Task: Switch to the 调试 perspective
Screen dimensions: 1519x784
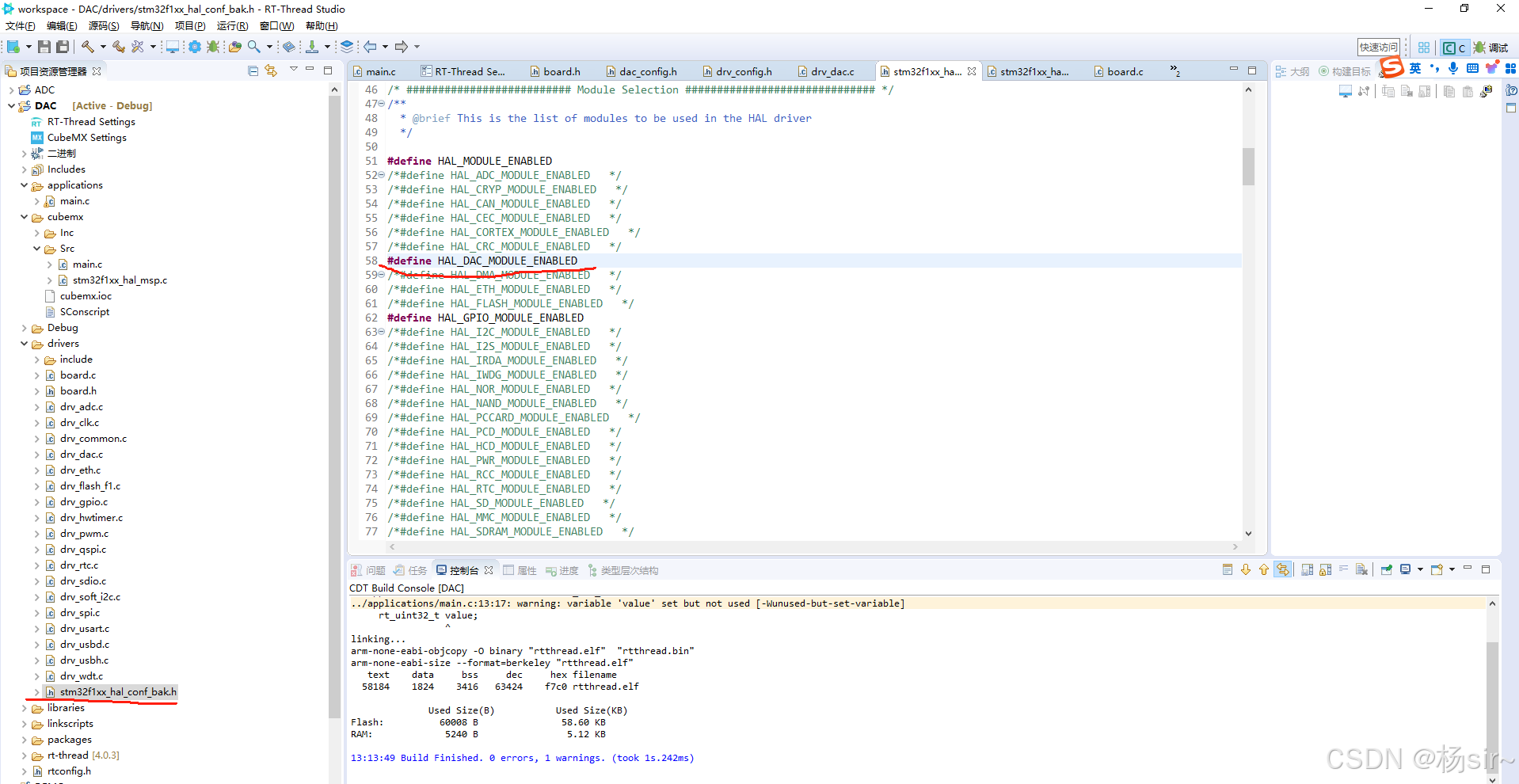Action: point(1490,48)
